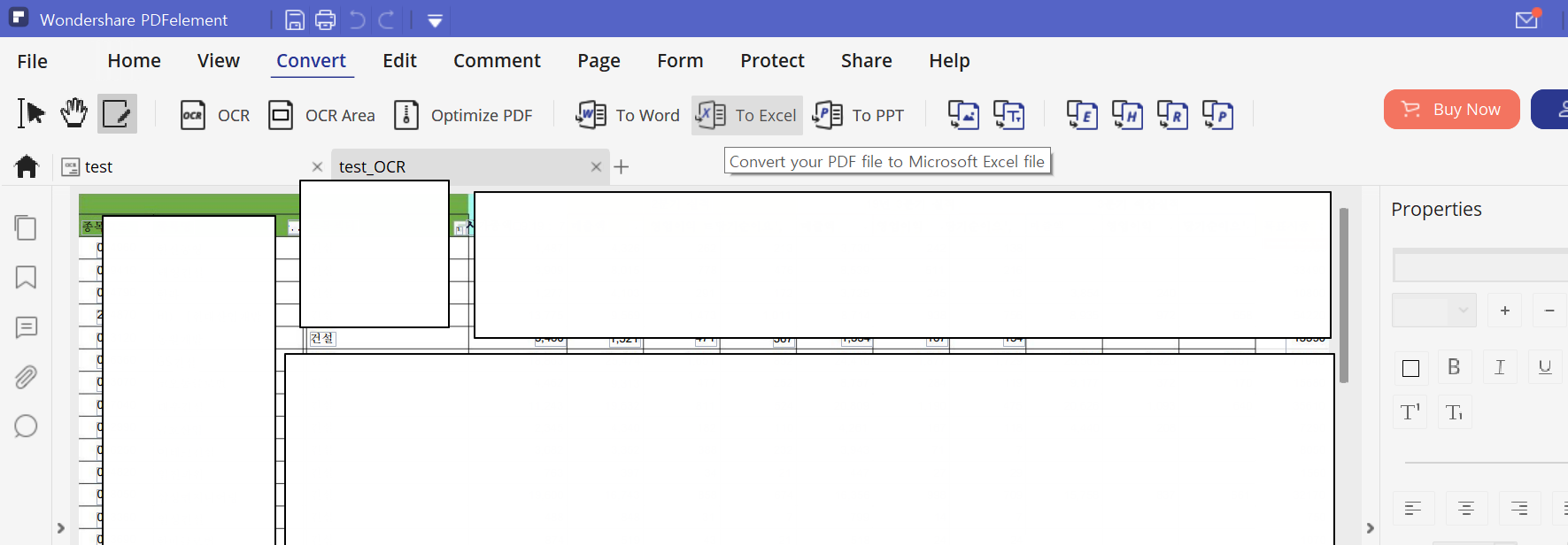Click the font name field in Properties

coord(1480,265)
